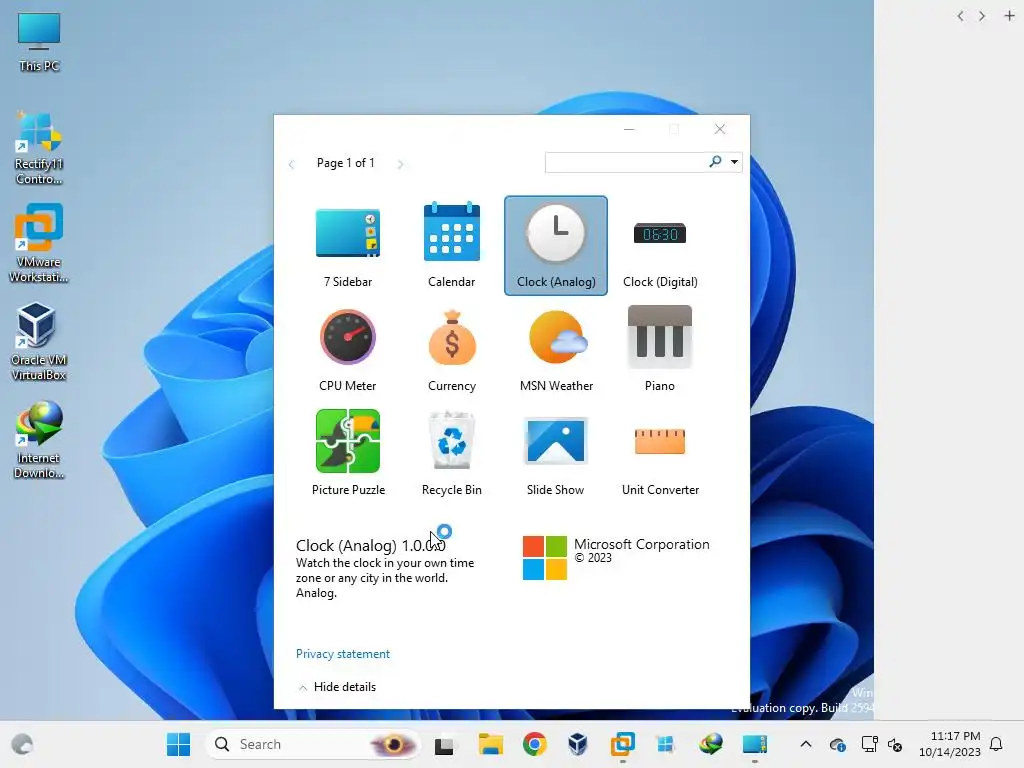Open Internet Download Manager desktop shortcut
The height and width of the screenshot is (768, 1024).
[39, 440]
